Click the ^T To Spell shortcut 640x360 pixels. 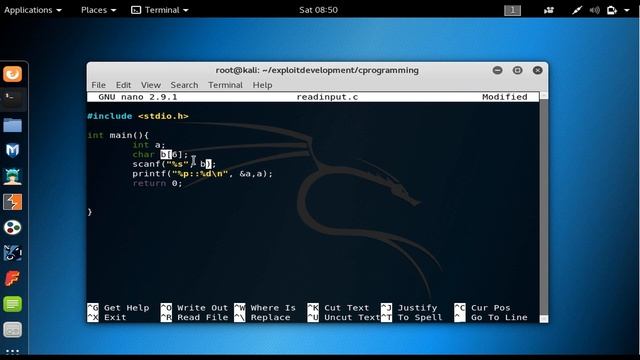[x=412, y=318]
